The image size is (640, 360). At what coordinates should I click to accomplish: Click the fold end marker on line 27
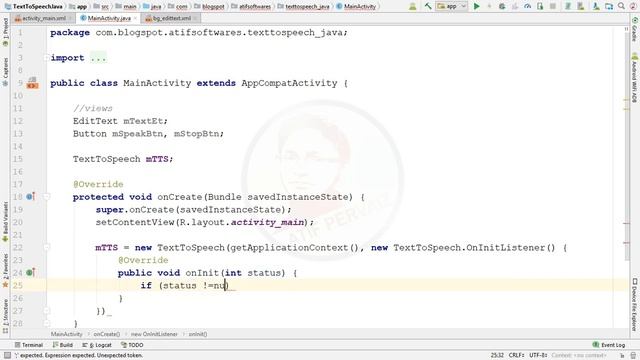47,311
